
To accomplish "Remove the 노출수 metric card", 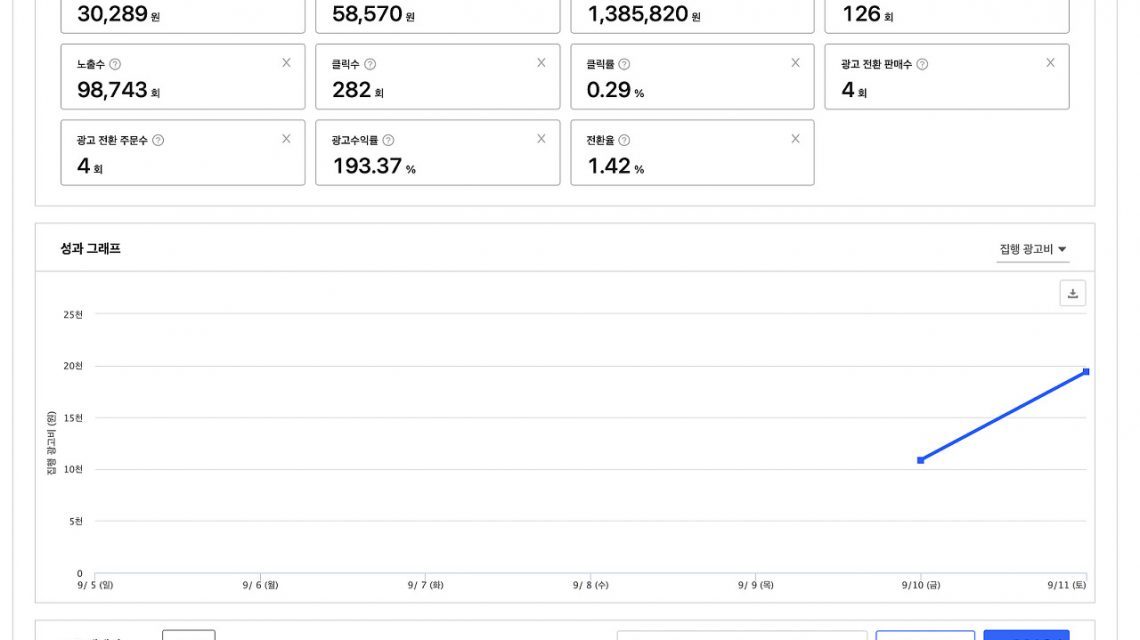I will click(x=286, y=63).
